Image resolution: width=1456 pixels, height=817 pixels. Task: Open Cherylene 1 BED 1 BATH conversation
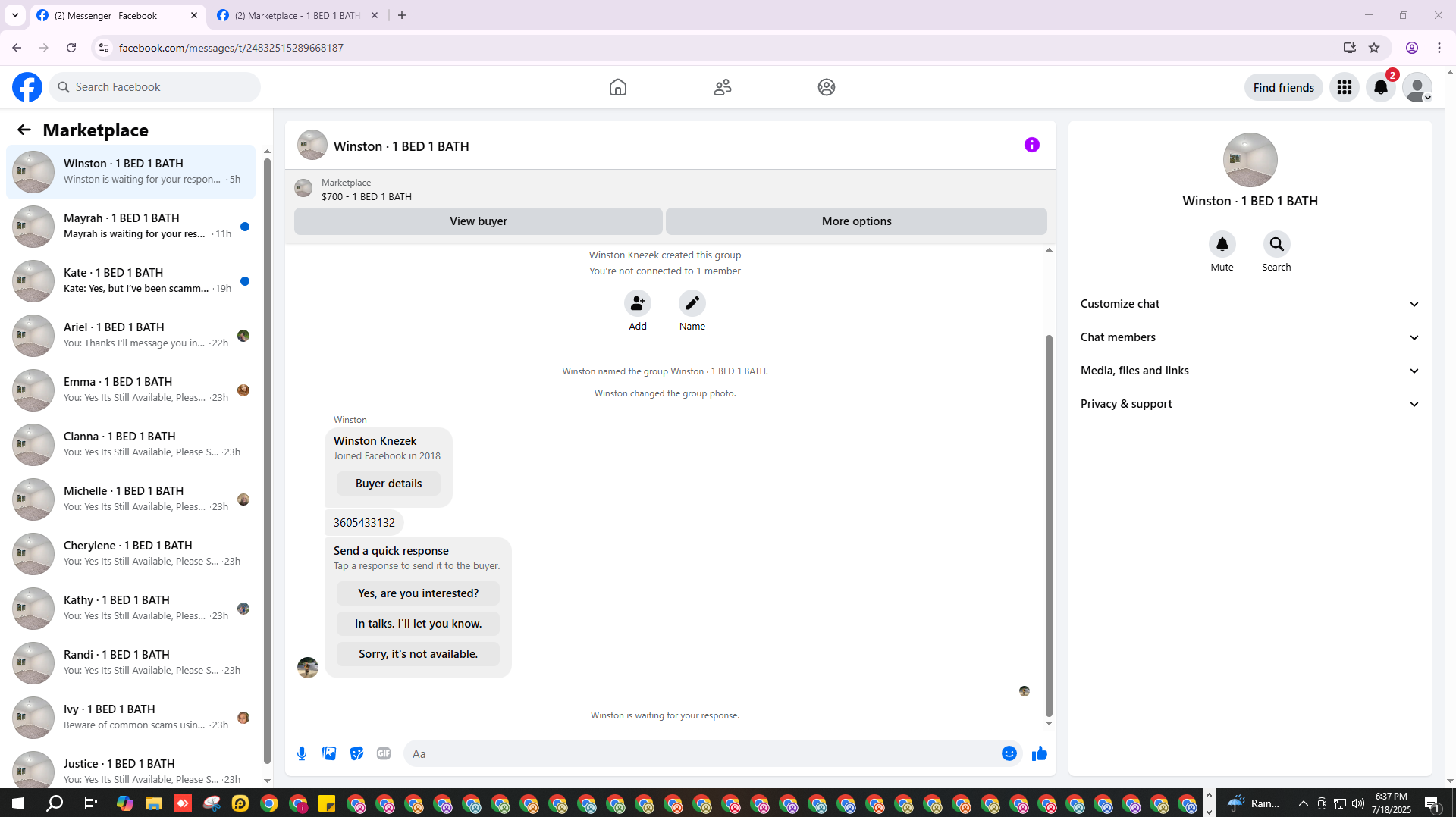click(x=130, y=554)
